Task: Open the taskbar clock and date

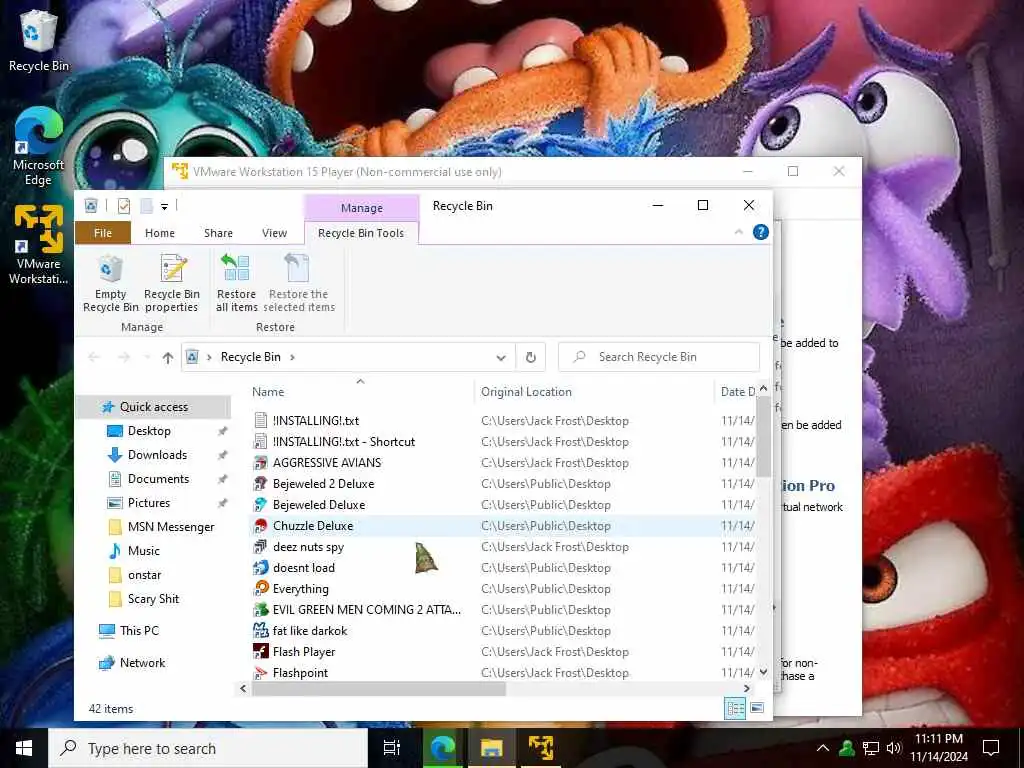Action: 939,748
